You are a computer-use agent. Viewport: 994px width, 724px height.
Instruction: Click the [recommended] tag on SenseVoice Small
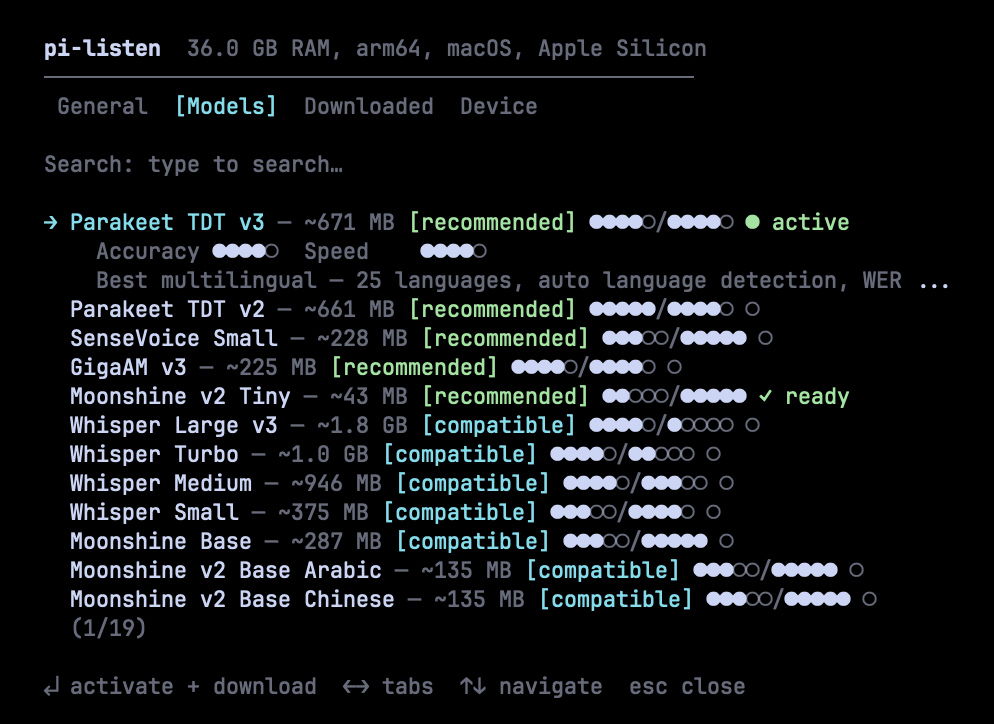pyautogui.click(x=505, y=339)
